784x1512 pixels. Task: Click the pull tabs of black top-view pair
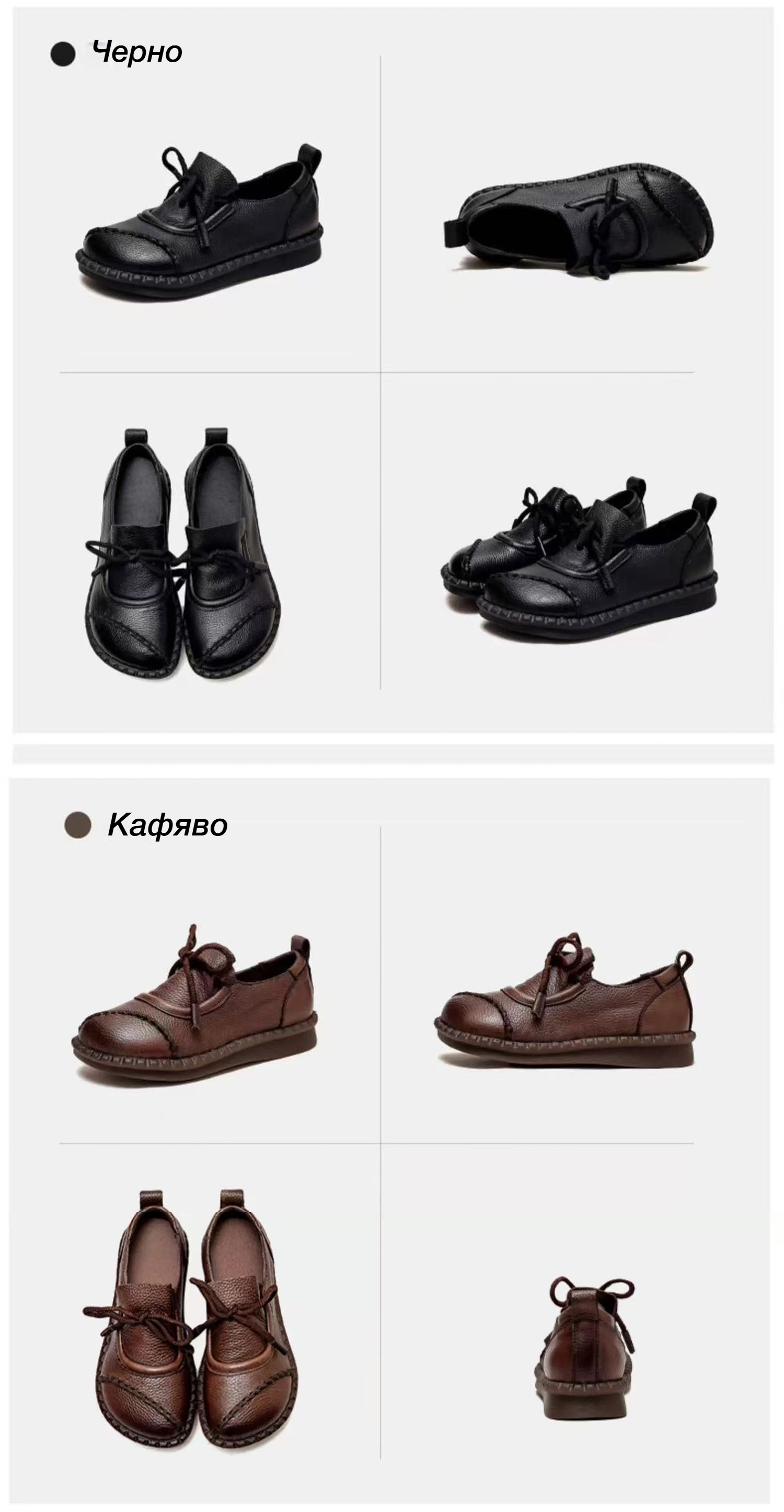(x=175, y=439)
